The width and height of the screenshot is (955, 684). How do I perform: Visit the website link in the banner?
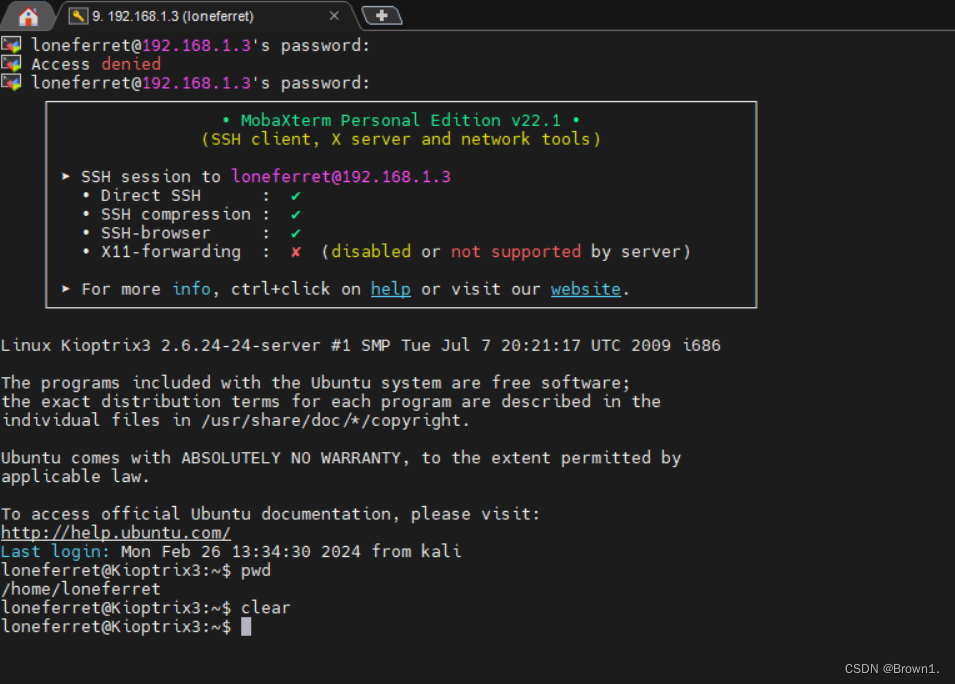(x=585, y=288)
